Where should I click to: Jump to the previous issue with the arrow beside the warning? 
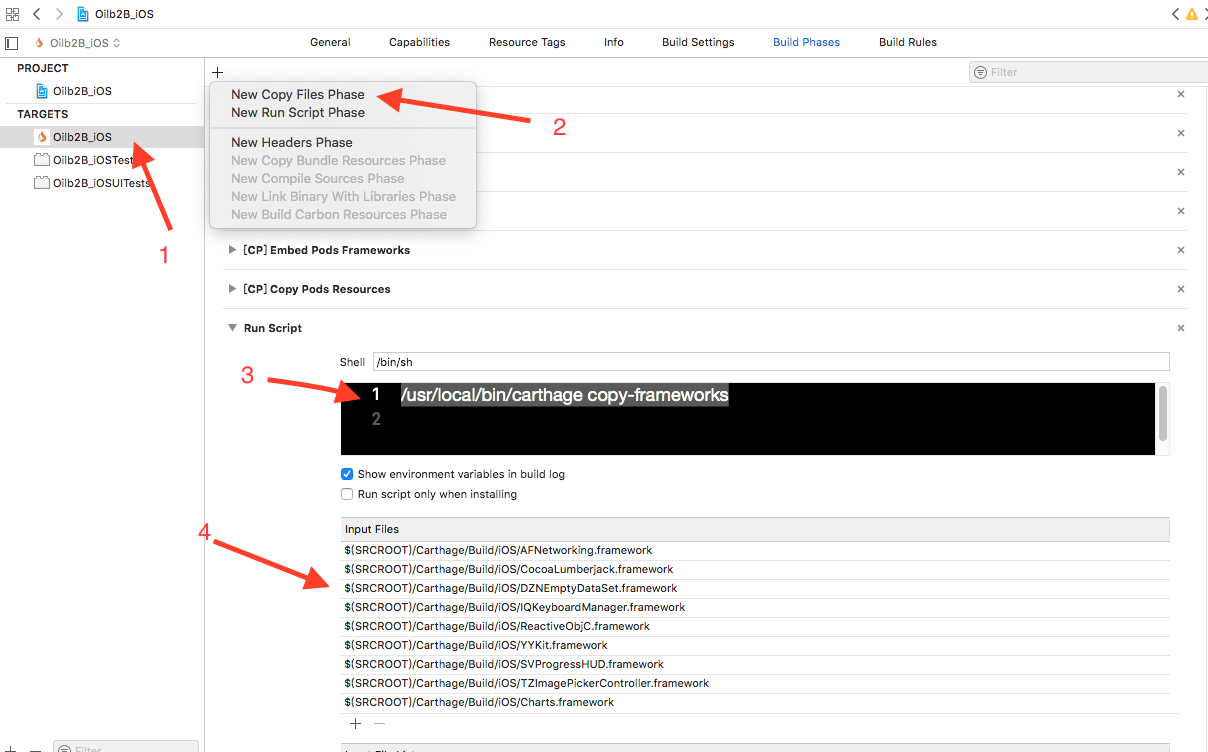coord(1176,14)
